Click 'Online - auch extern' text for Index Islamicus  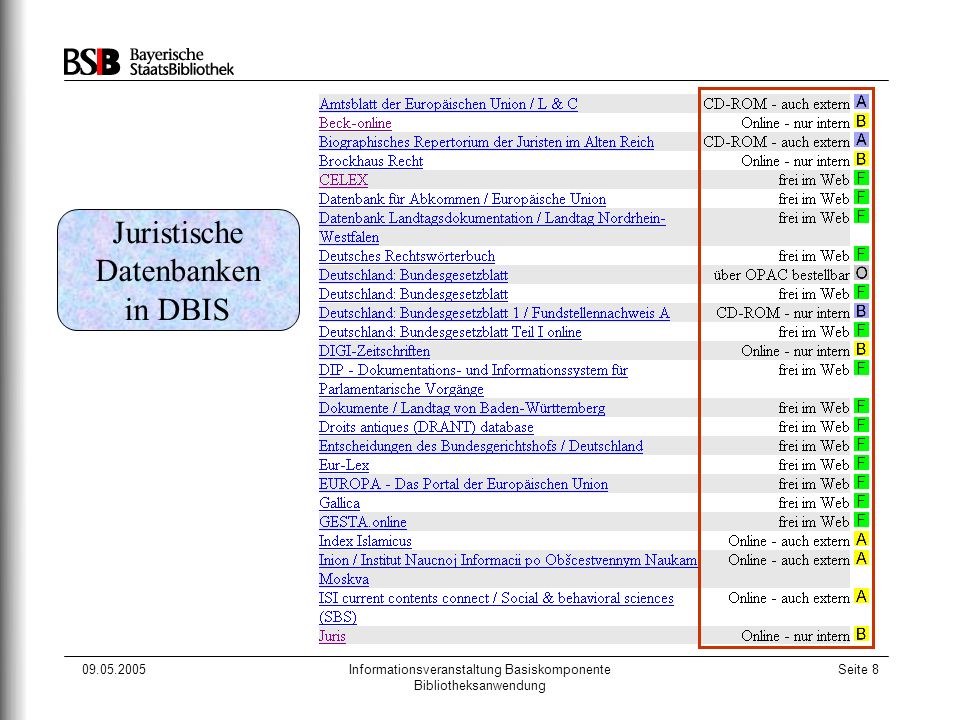tap(789, 541)
